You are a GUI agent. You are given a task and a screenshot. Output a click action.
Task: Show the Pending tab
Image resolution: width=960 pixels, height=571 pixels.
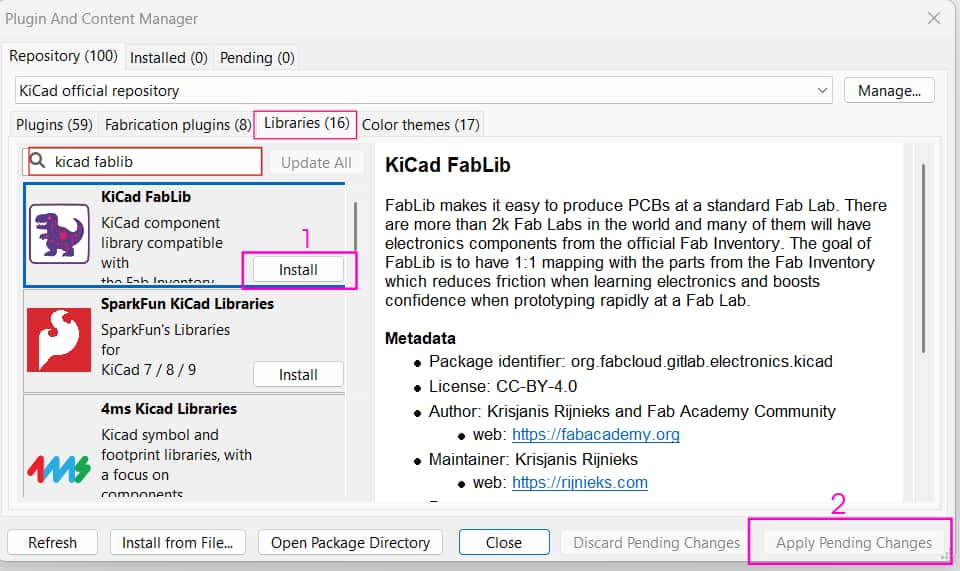coord(257,57)
